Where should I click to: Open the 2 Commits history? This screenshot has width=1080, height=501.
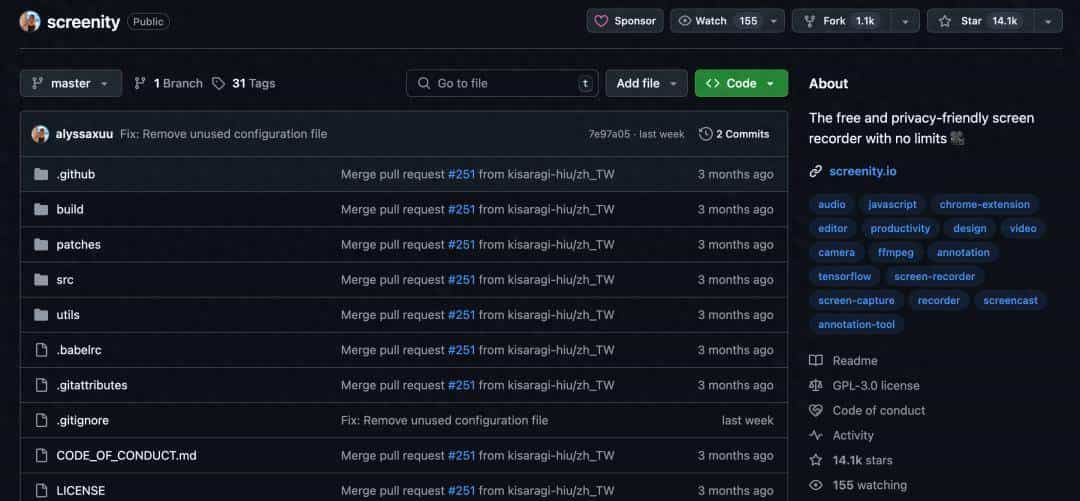734,134
